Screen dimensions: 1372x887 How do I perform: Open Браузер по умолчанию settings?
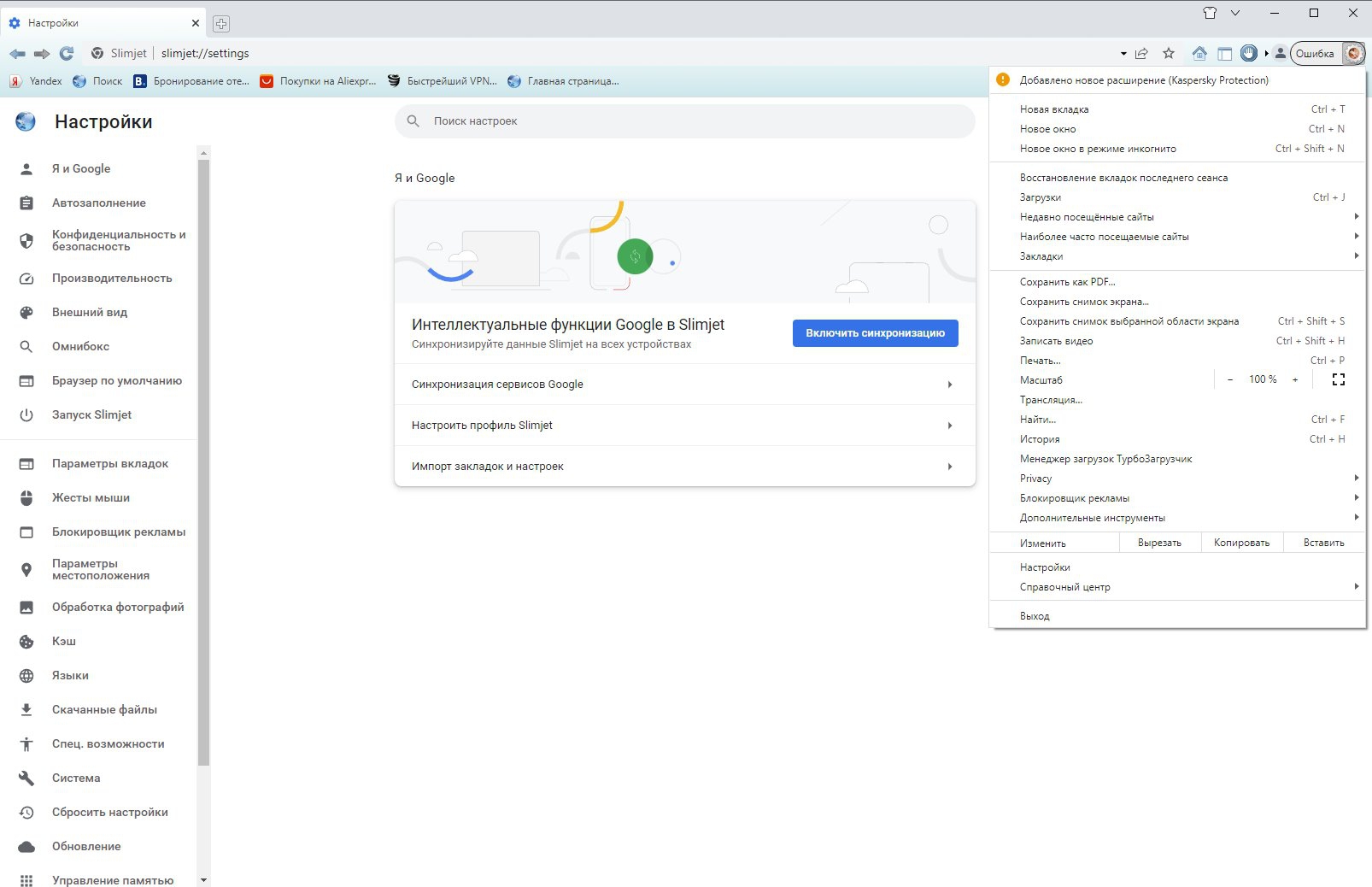[x=98, y=380]
